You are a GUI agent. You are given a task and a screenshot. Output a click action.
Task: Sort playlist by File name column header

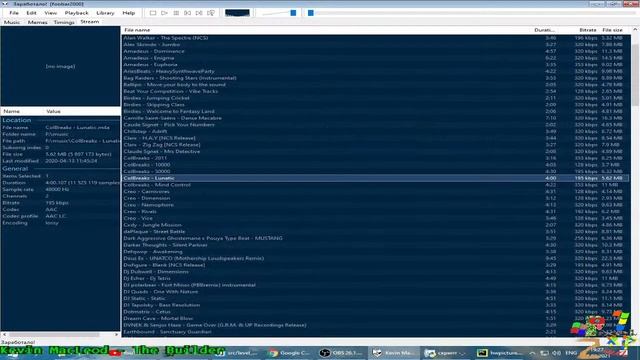[137, 30]
